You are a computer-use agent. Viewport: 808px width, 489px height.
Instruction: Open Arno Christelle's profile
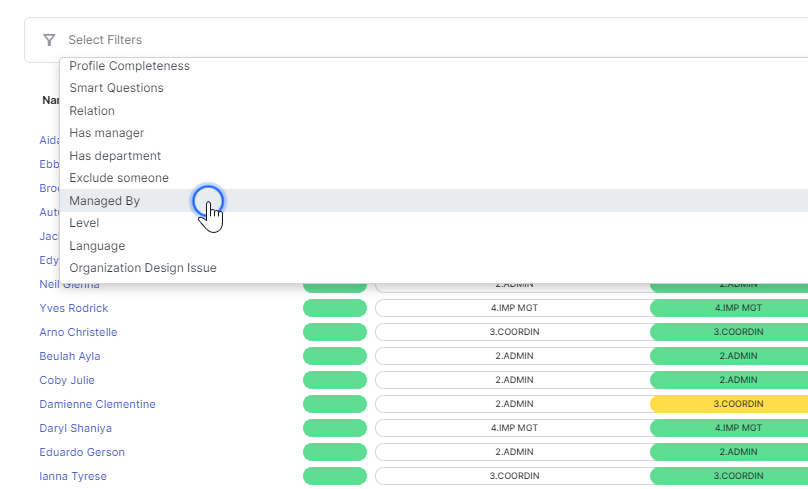[x=78, y=332]
